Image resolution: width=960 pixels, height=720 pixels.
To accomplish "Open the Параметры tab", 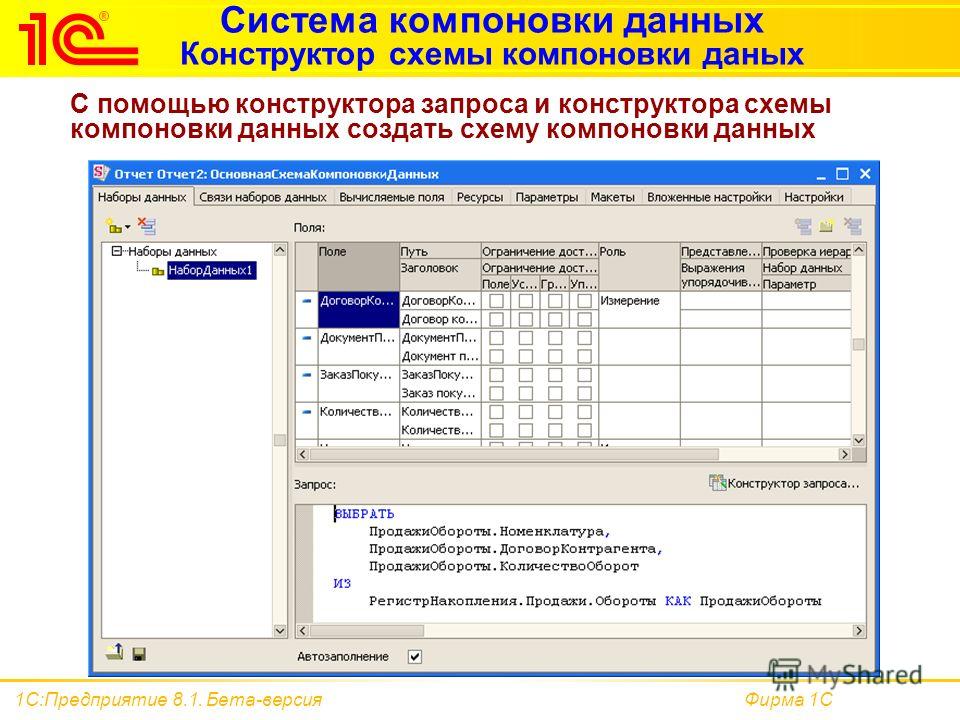I will pos(547,197).
